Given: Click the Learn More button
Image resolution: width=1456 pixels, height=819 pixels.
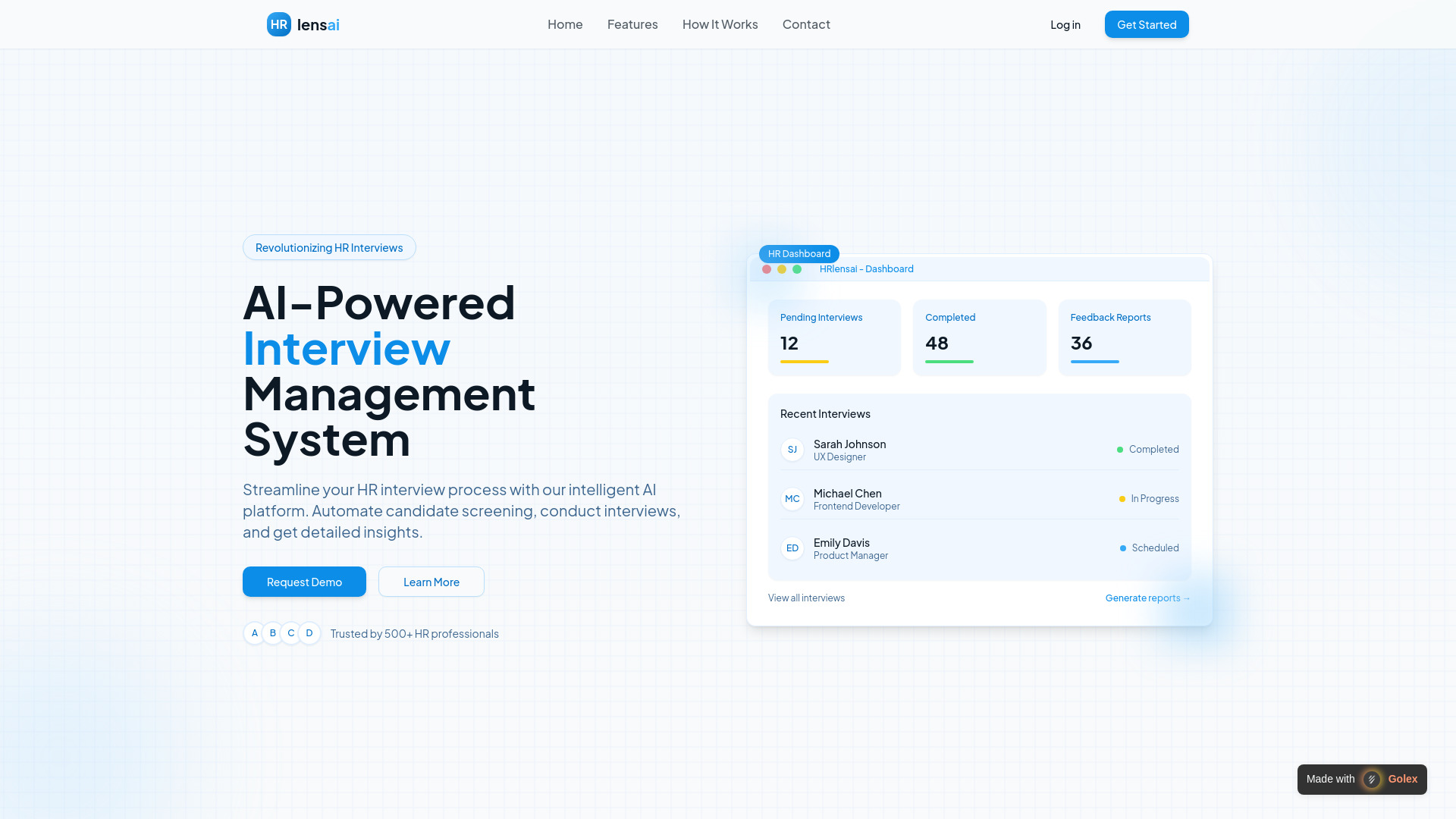Looking at the screenshot, I should (431, 581).
